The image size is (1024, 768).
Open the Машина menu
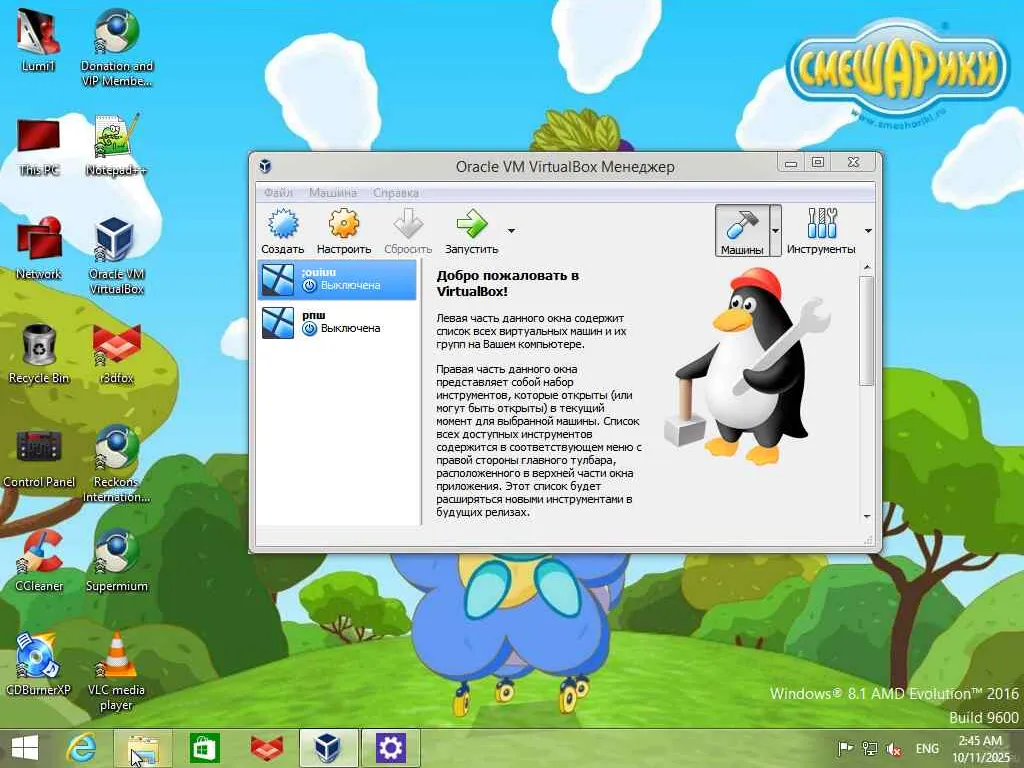pos(332,193)
